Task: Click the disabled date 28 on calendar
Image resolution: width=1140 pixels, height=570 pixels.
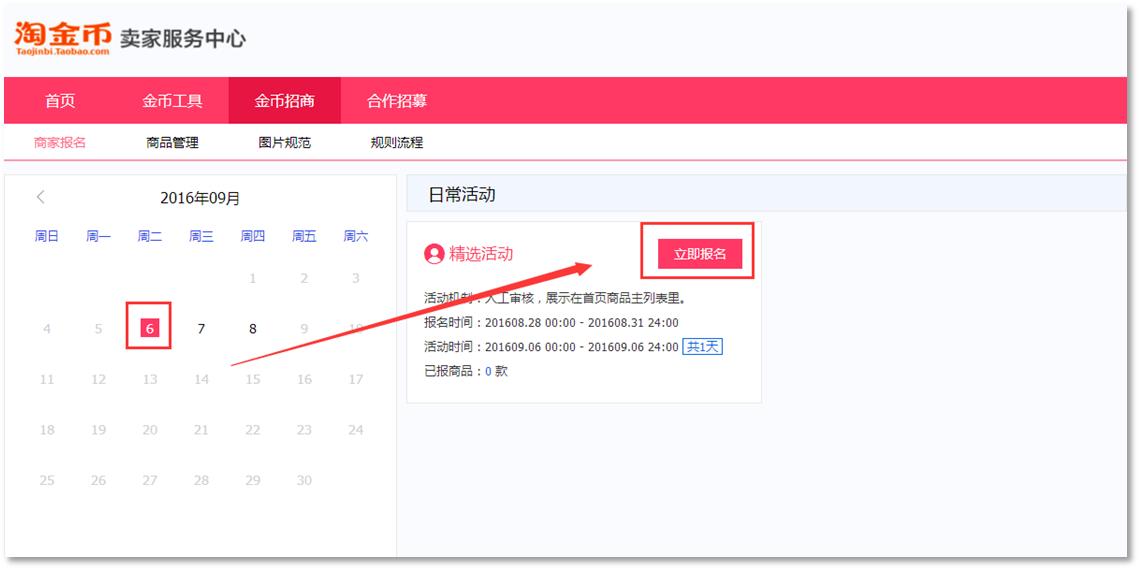Action: tap(201, 480)
